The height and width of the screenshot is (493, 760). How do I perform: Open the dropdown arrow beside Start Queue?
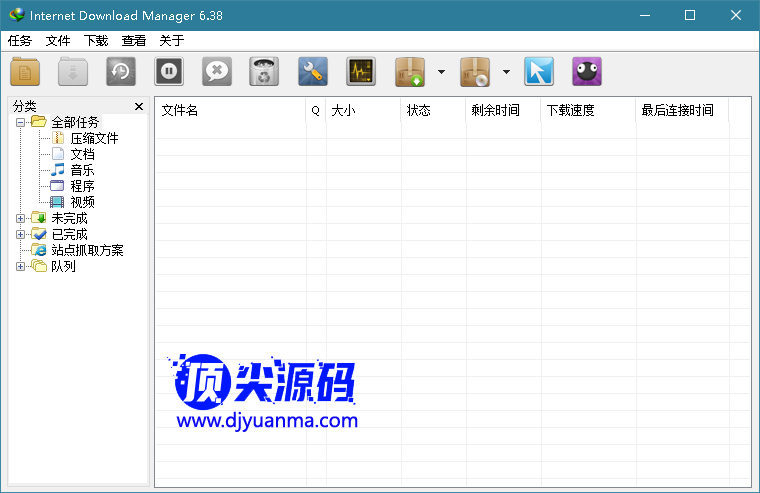pyautogui.click(x=441, y=72)
